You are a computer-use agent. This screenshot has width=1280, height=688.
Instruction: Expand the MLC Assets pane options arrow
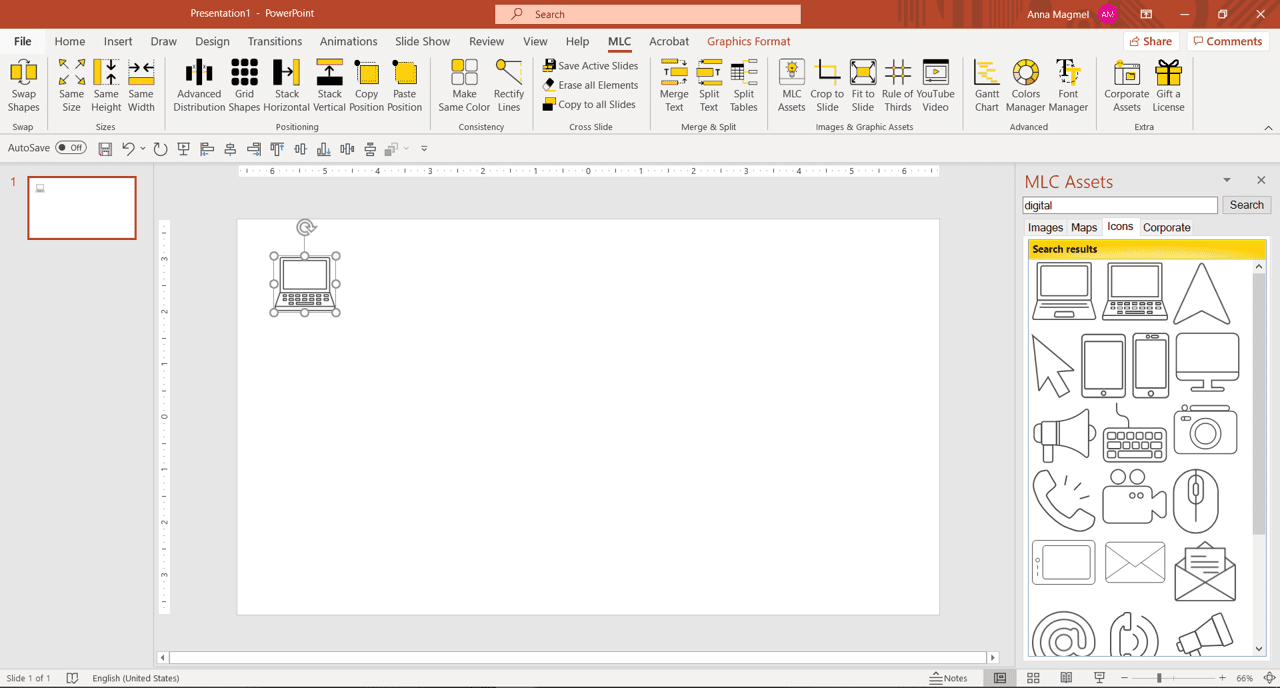coord(1227,181)
